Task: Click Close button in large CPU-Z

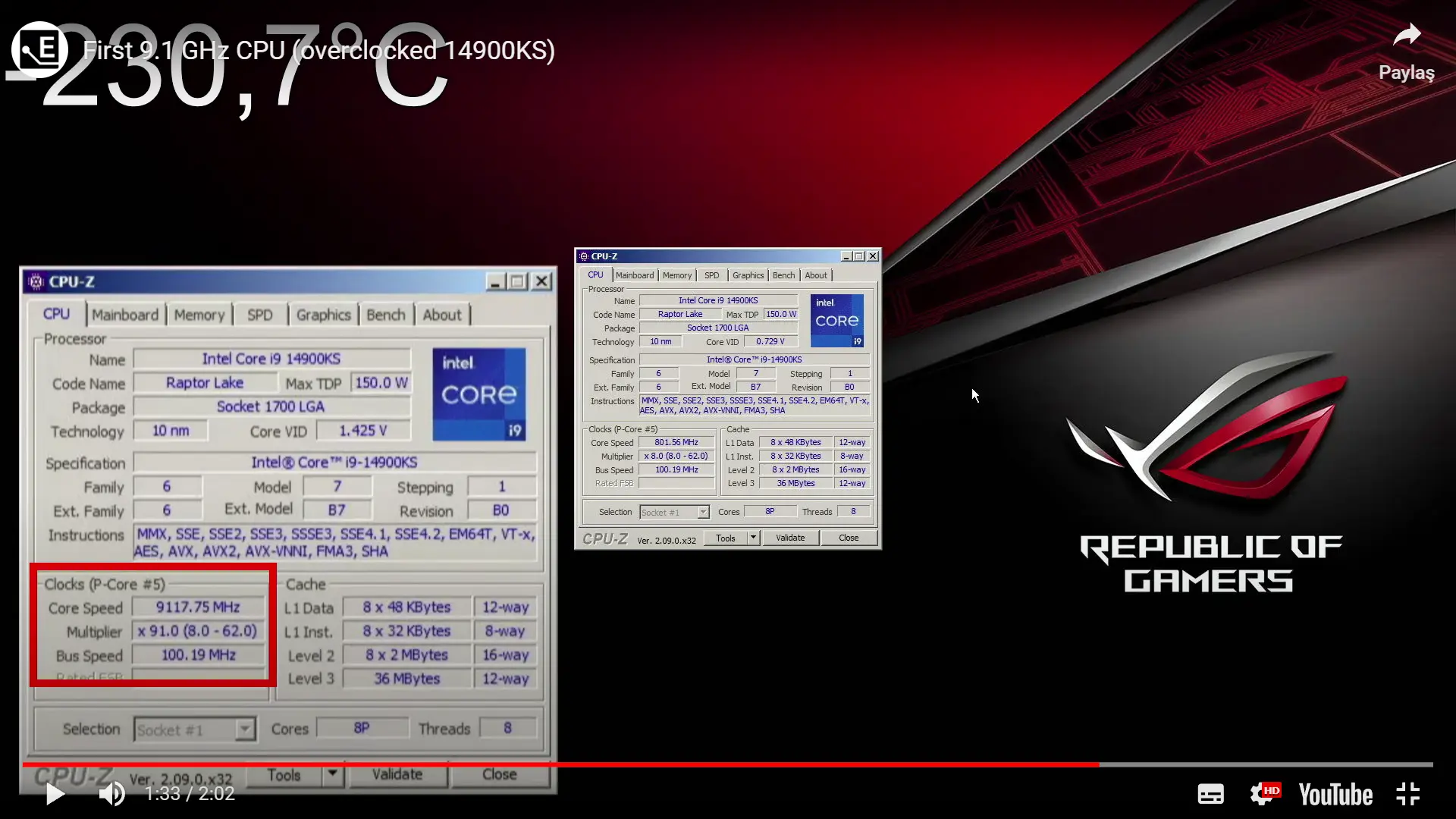Action: [x=499, y=774]
